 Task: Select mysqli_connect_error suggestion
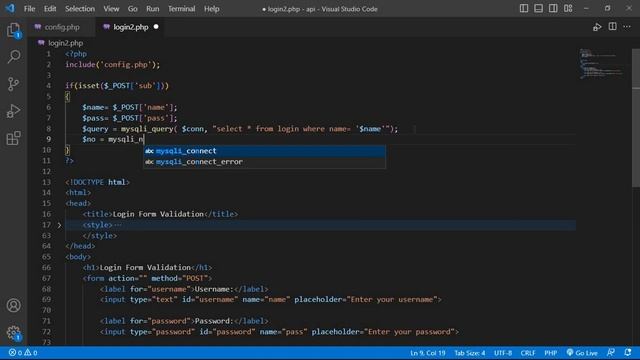tap(264, 162)
